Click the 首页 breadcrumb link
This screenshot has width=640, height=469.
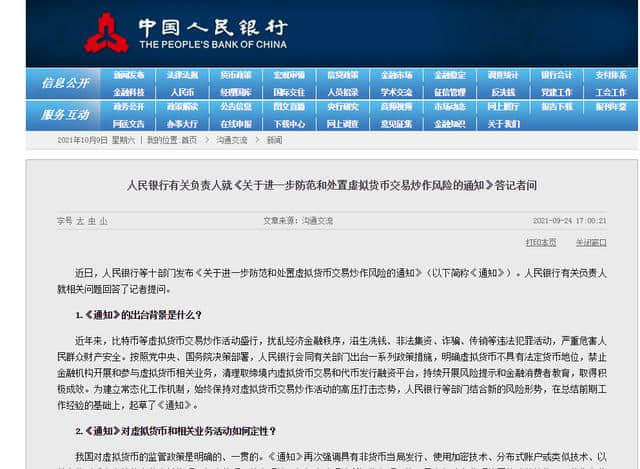pyautogui.click(x=189, y=140)
